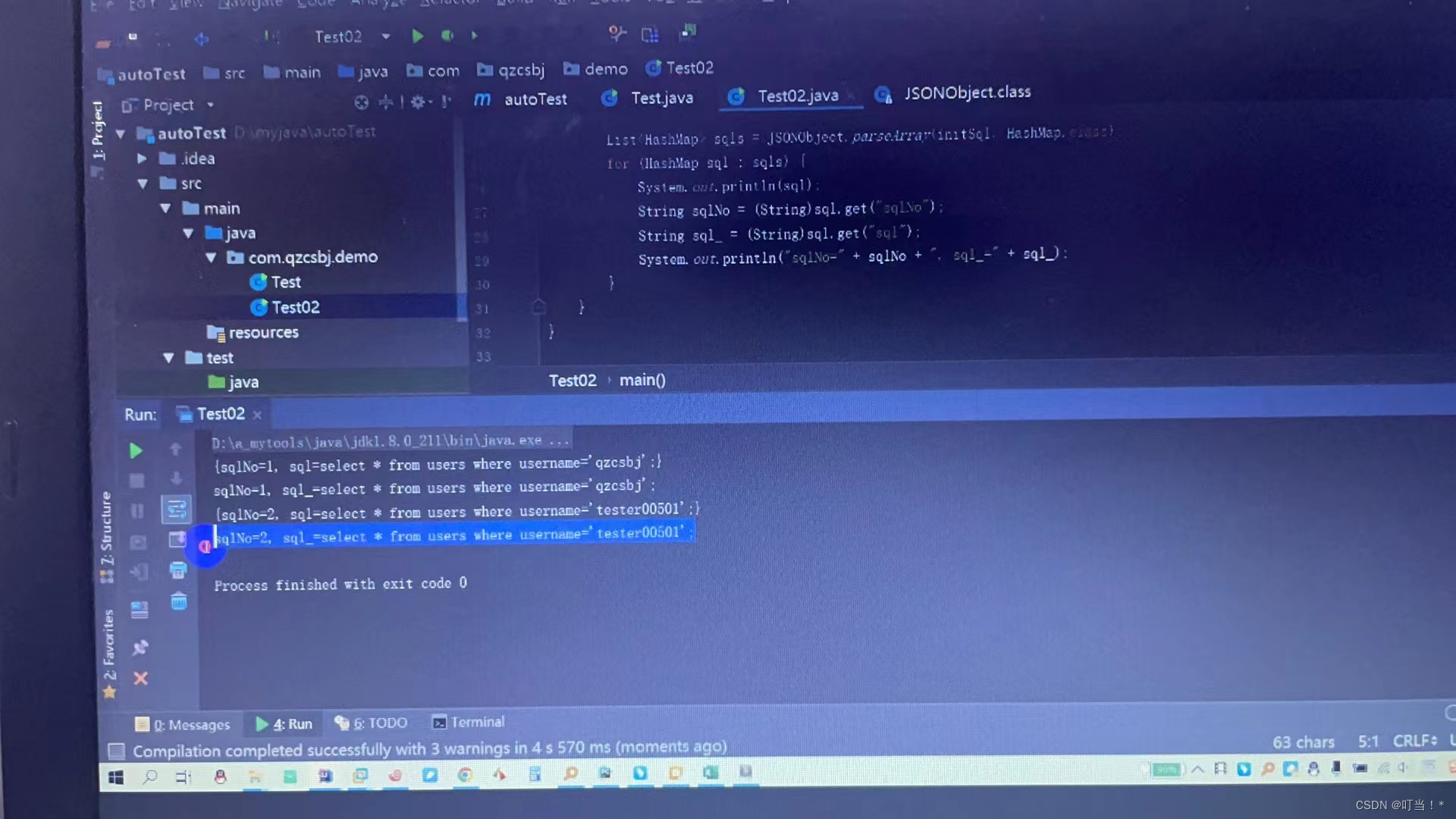Click the qzcsbj breadcrumb in navigation bar
Image resolution: width=1456 pixels, height=819 pixels.
coord(510,70)
